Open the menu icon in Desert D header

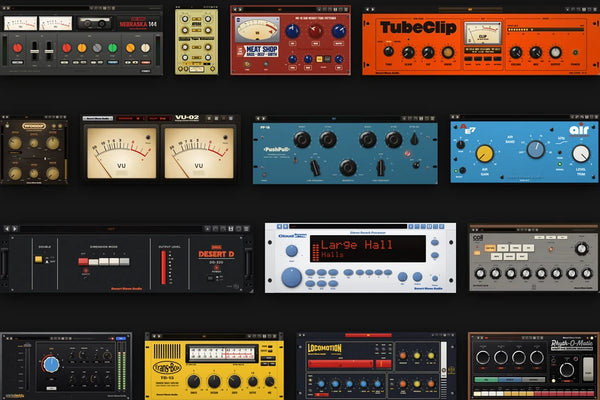click(x=246, y=229)
